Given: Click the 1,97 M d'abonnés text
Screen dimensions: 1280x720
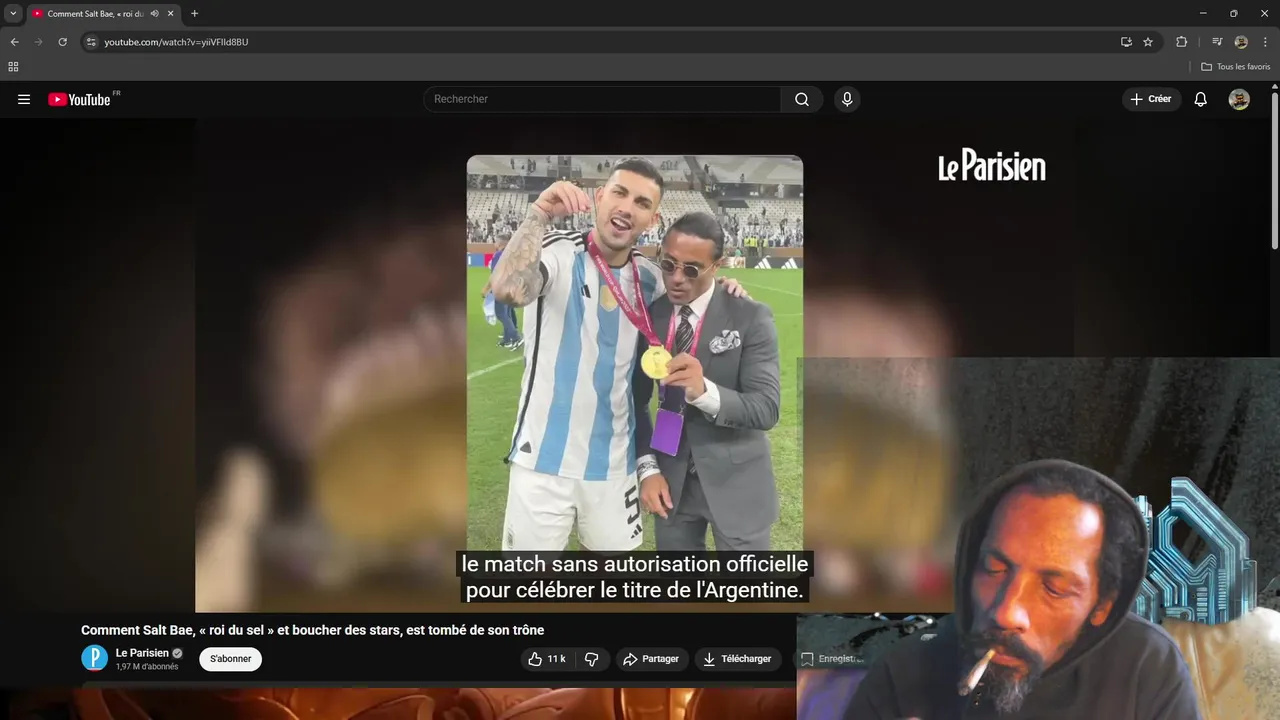Looking at the screenshot, I should tap(147, 667).
